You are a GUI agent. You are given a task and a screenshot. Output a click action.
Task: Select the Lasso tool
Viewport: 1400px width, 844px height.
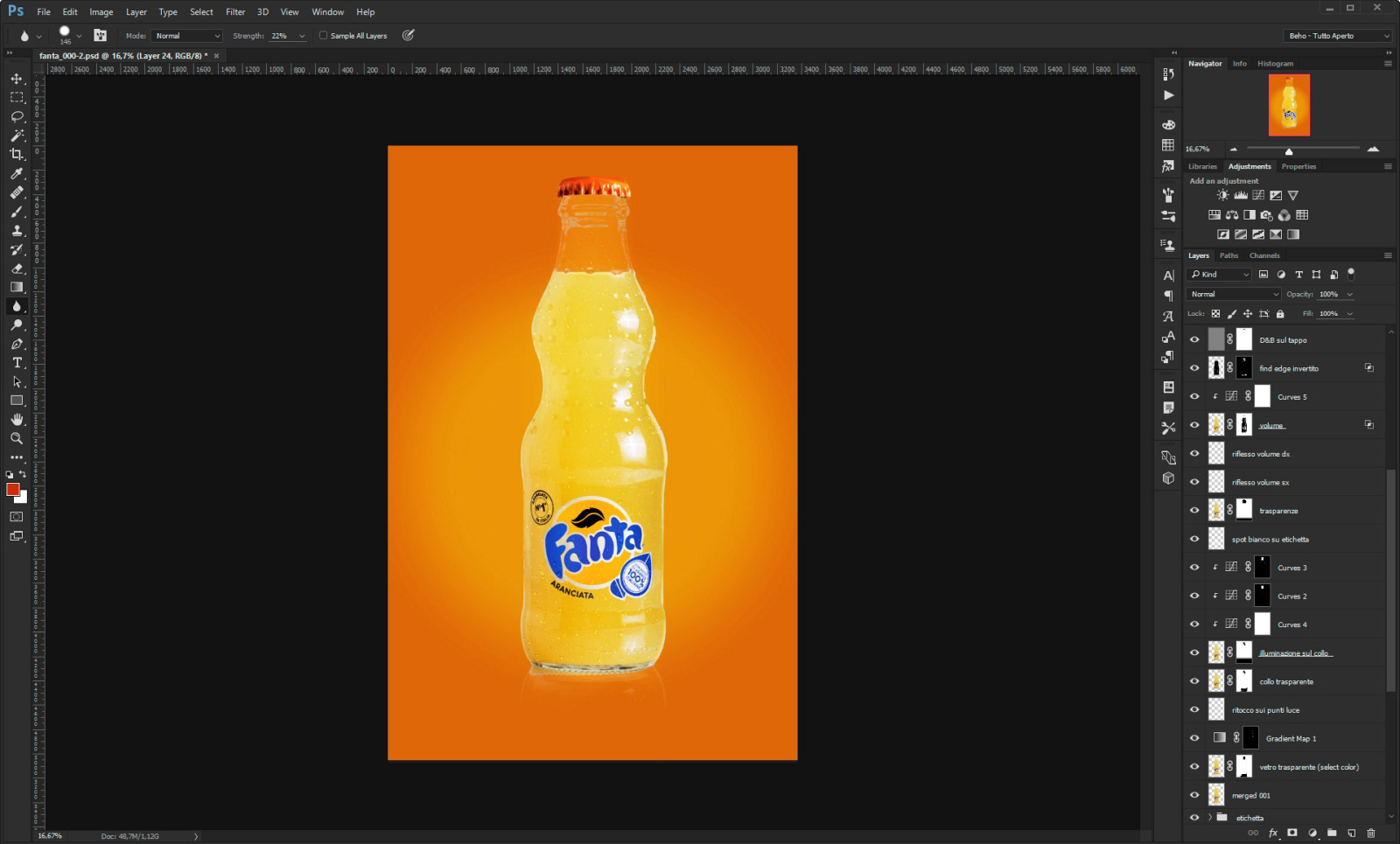click(17, 116)
